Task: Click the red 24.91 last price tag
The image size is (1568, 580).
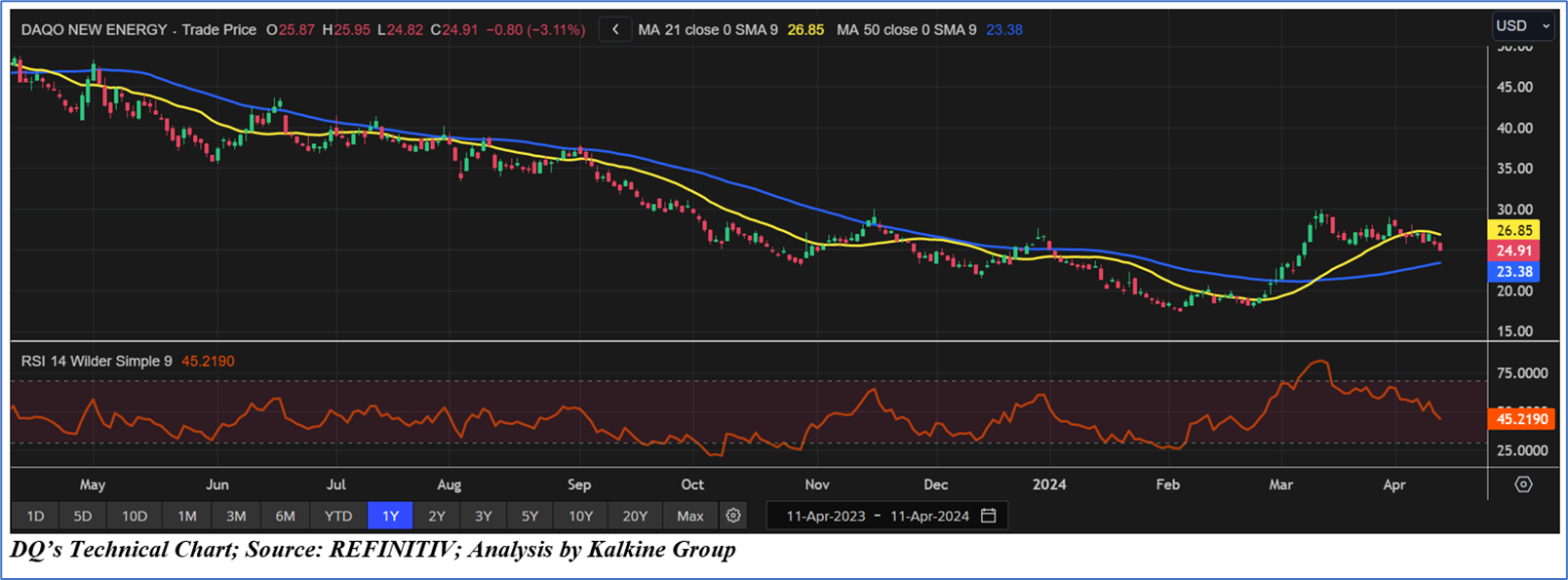Action: tap(1514, 251)
